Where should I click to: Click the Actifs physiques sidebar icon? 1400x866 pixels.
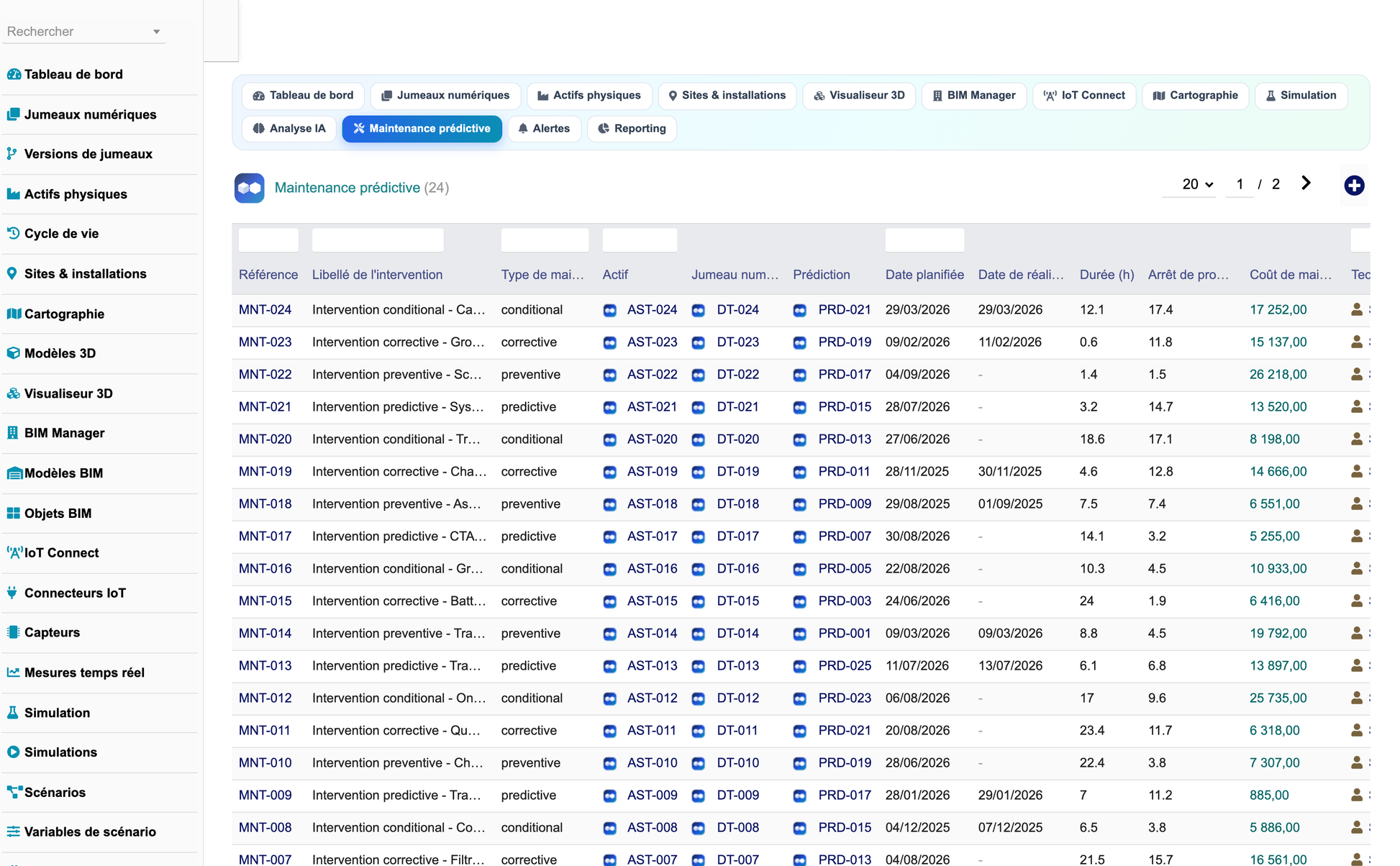pos(14,194)
